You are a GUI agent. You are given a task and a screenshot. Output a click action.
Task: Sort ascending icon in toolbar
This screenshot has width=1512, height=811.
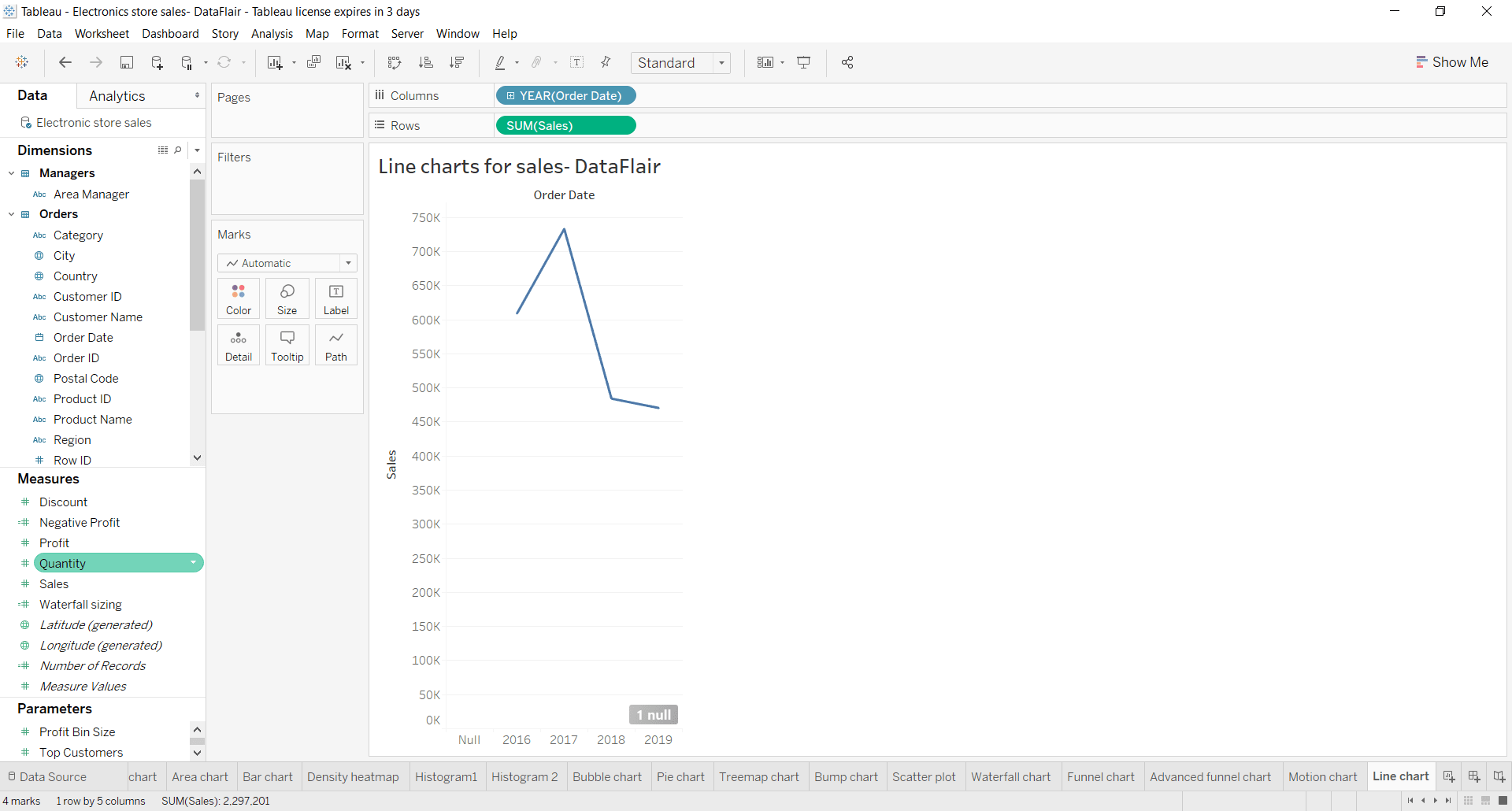(x=425, y=62)
